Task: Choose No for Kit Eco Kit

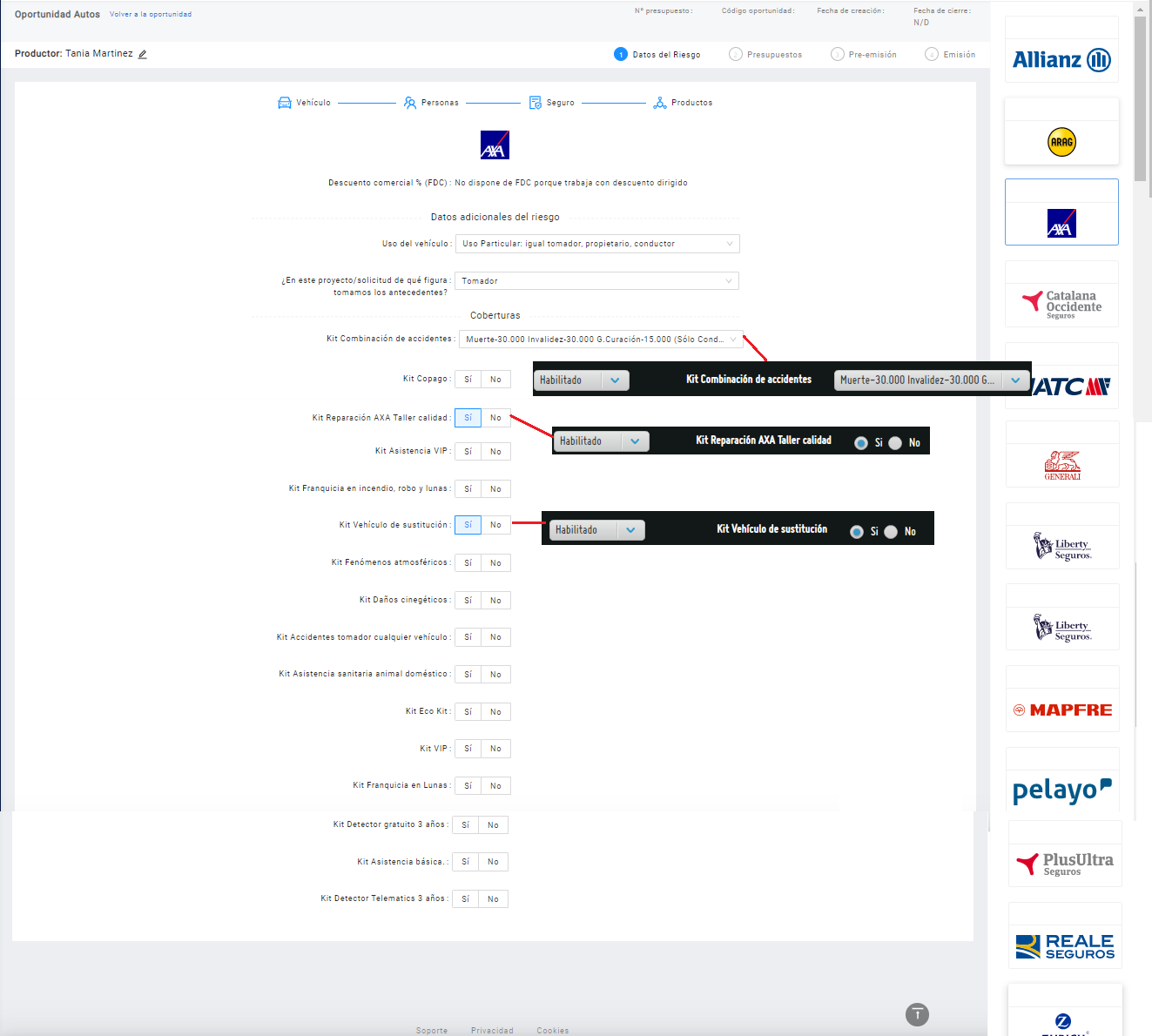Action: (495, 712)
